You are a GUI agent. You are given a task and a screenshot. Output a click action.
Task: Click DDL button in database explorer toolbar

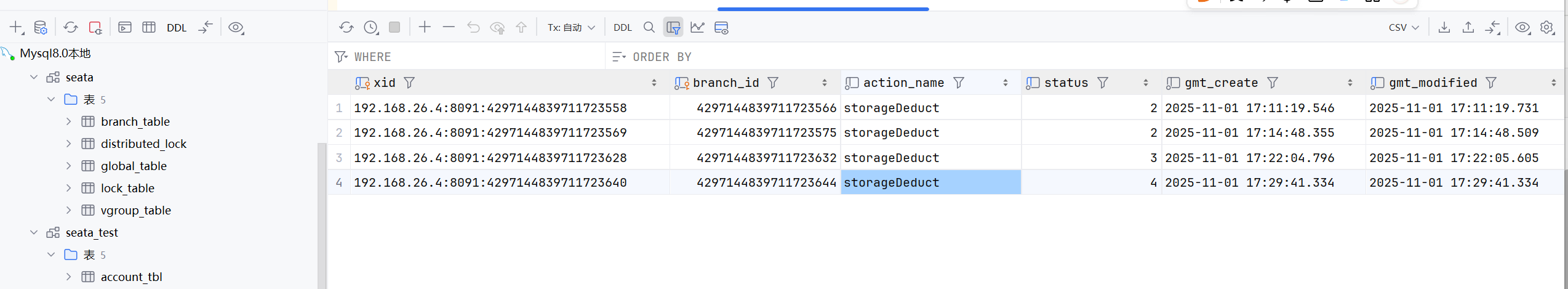pyautogui.click(x=177, y=28)
